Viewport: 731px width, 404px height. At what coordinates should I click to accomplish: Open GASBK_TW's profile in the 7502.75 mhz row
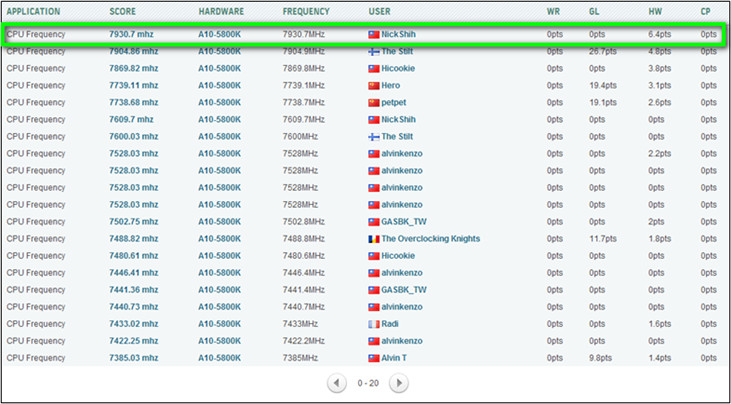pyautogui.click(x=404, y=221)
